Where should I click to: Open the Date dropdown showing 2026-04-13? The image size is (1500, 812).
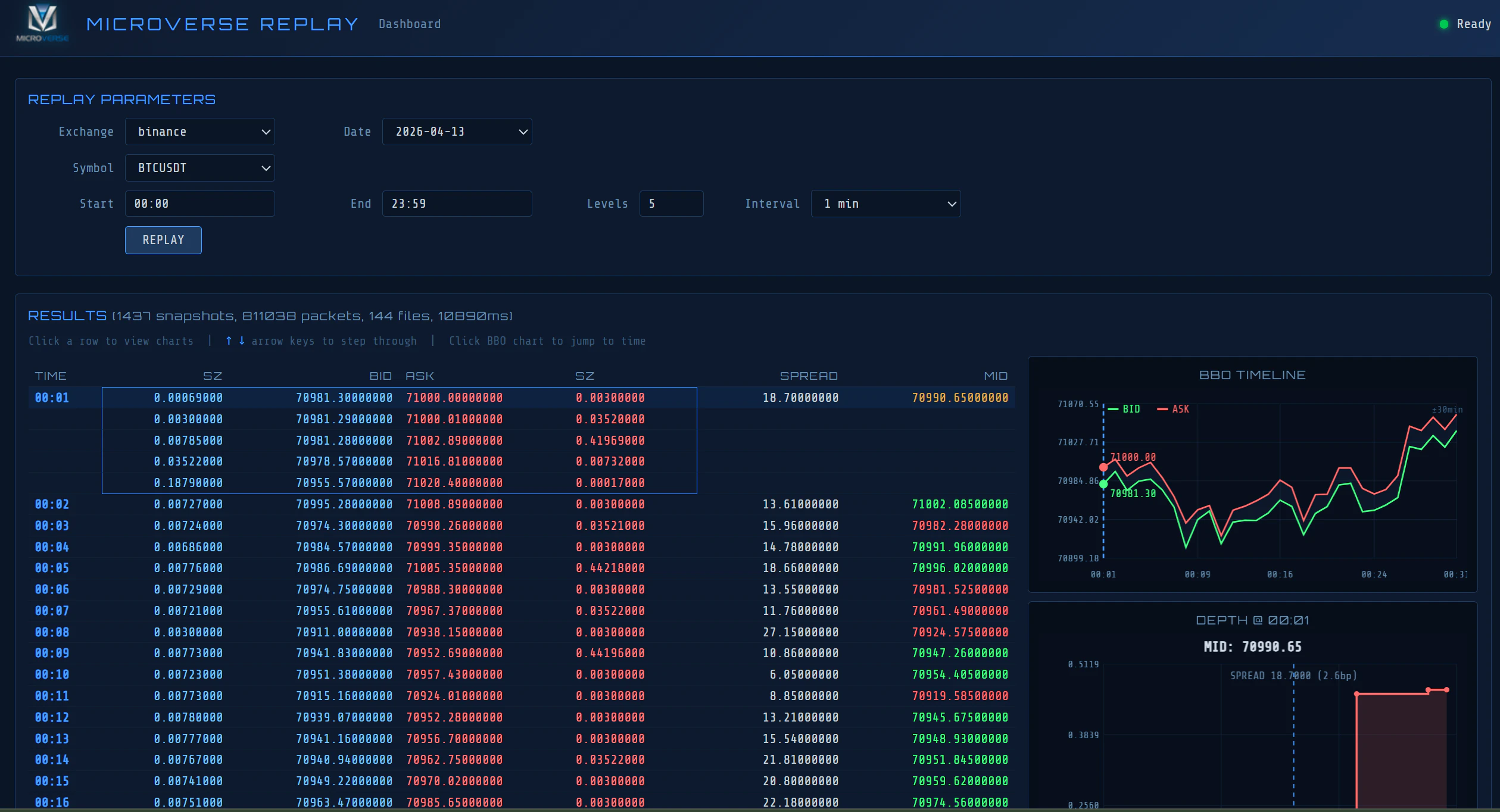pyautogui.click(x=456, y=132)
